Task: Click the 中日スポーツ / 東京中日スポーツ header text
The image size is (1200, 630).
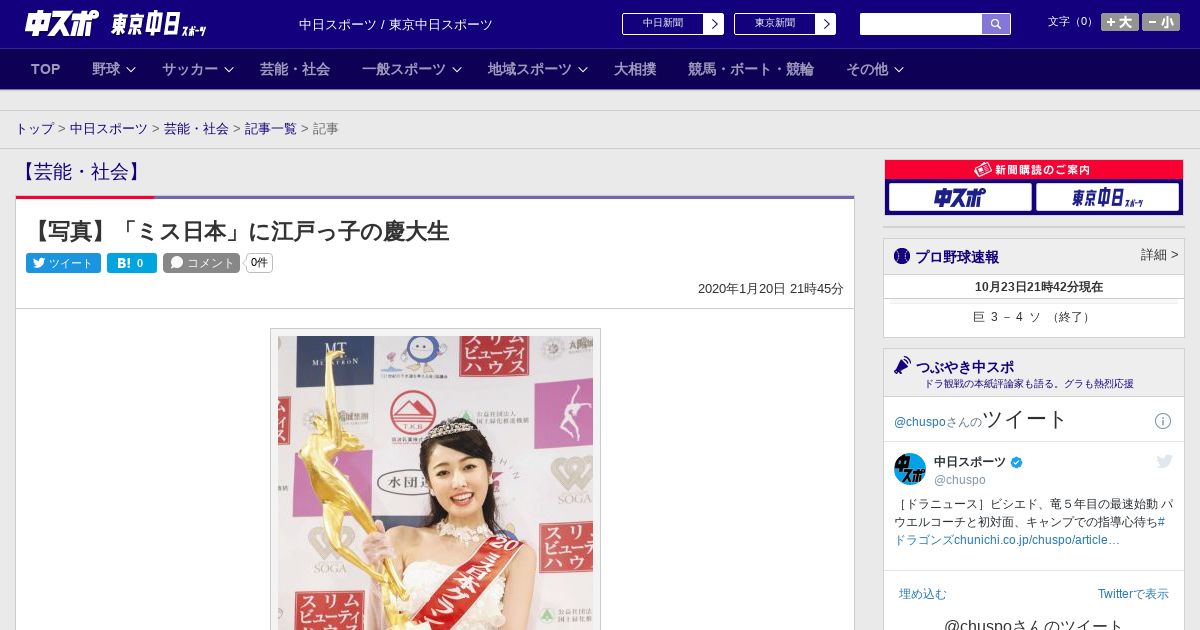Action: point(396,25)
